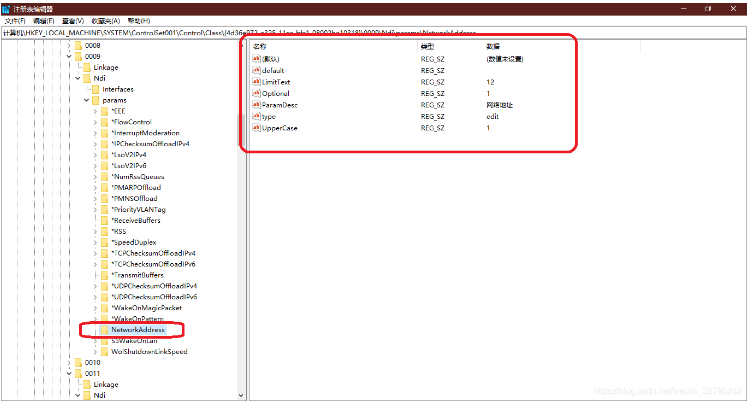Select the *WakeOnPattern key
Viewport: 750px width, 404px height.
pyautogui.click(x=137, y=319)
